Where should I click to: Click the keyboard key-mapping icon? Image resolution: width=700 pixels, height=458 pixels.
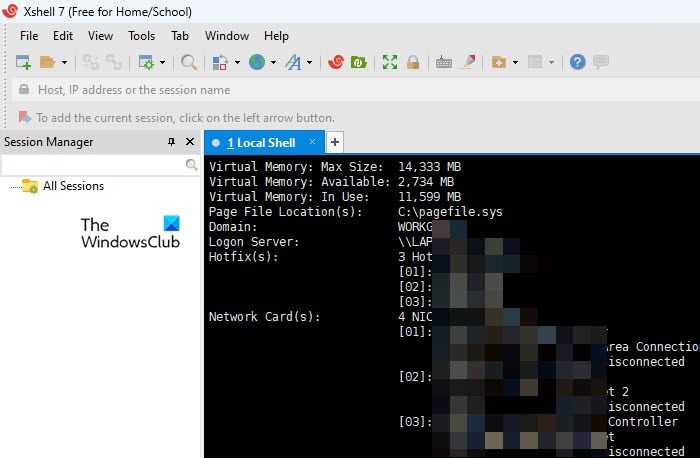coord(444,62)
